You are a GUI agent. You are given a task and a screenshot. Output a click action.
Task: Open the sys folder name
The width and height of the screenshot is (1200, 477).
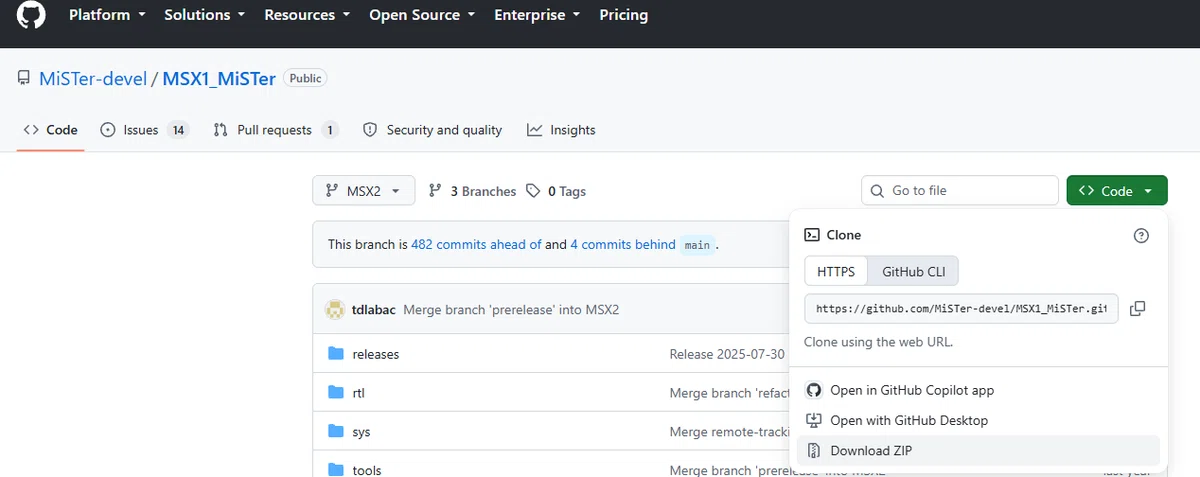click(362, 432)
